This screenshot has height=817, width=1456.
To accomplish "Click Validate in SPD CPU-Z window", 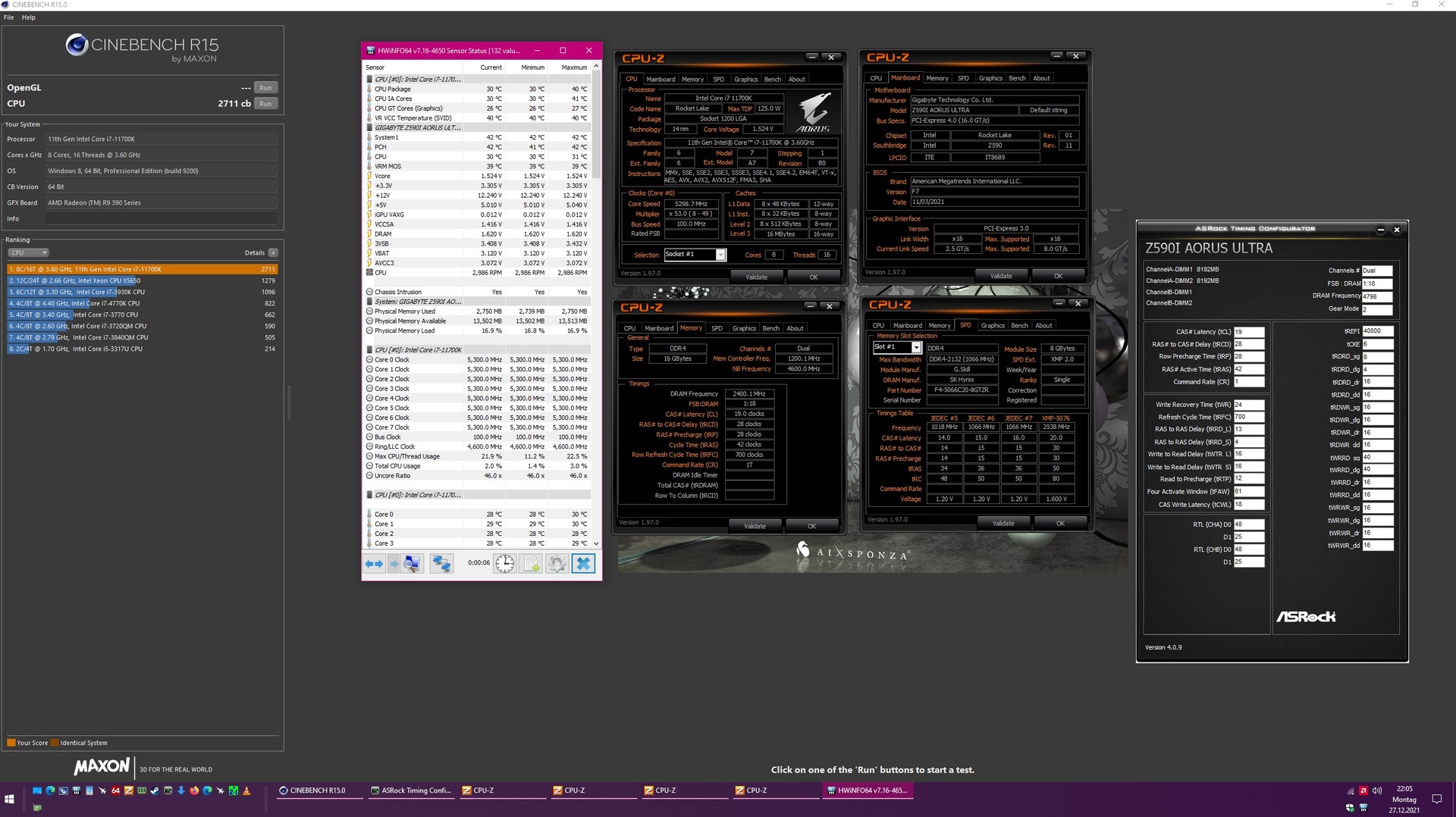I will click(x=1003, y=523).
